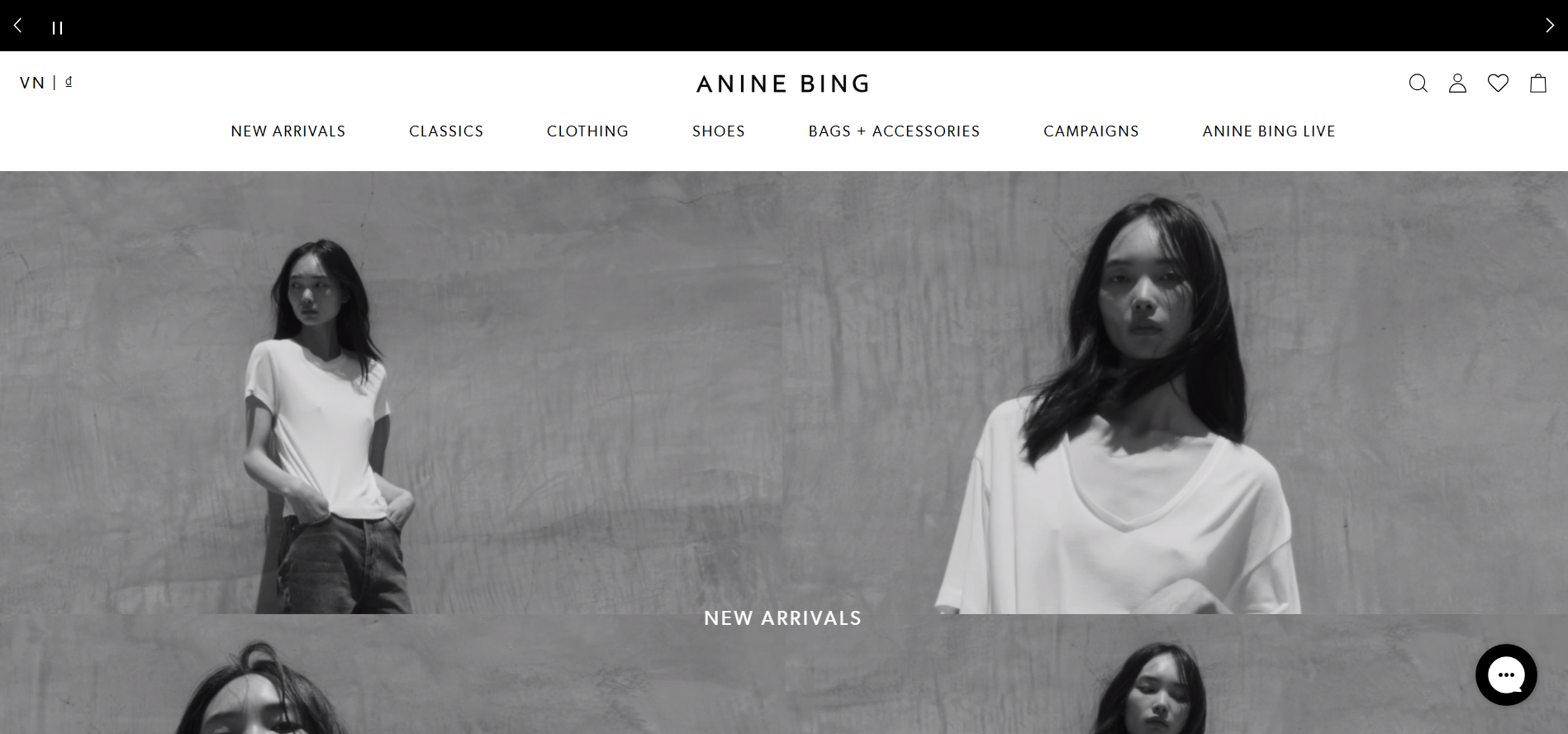
Task: Open the search magnifier icon
Action: click(x=1418, y=83)
